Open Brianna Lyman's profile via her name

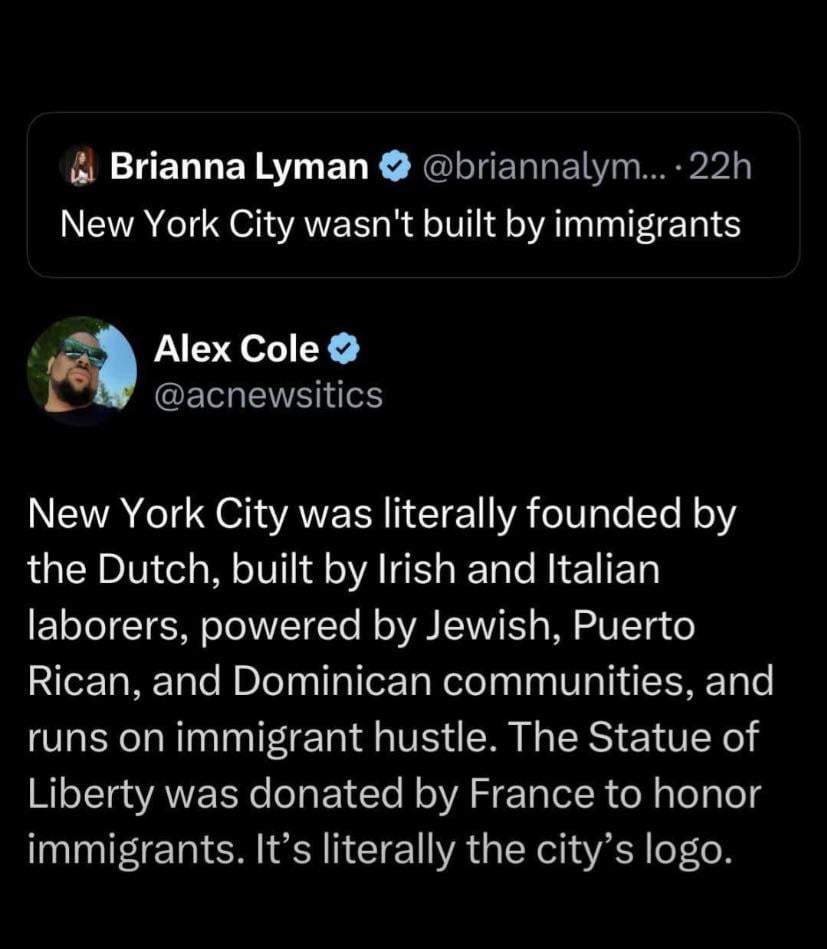(239, 166)
